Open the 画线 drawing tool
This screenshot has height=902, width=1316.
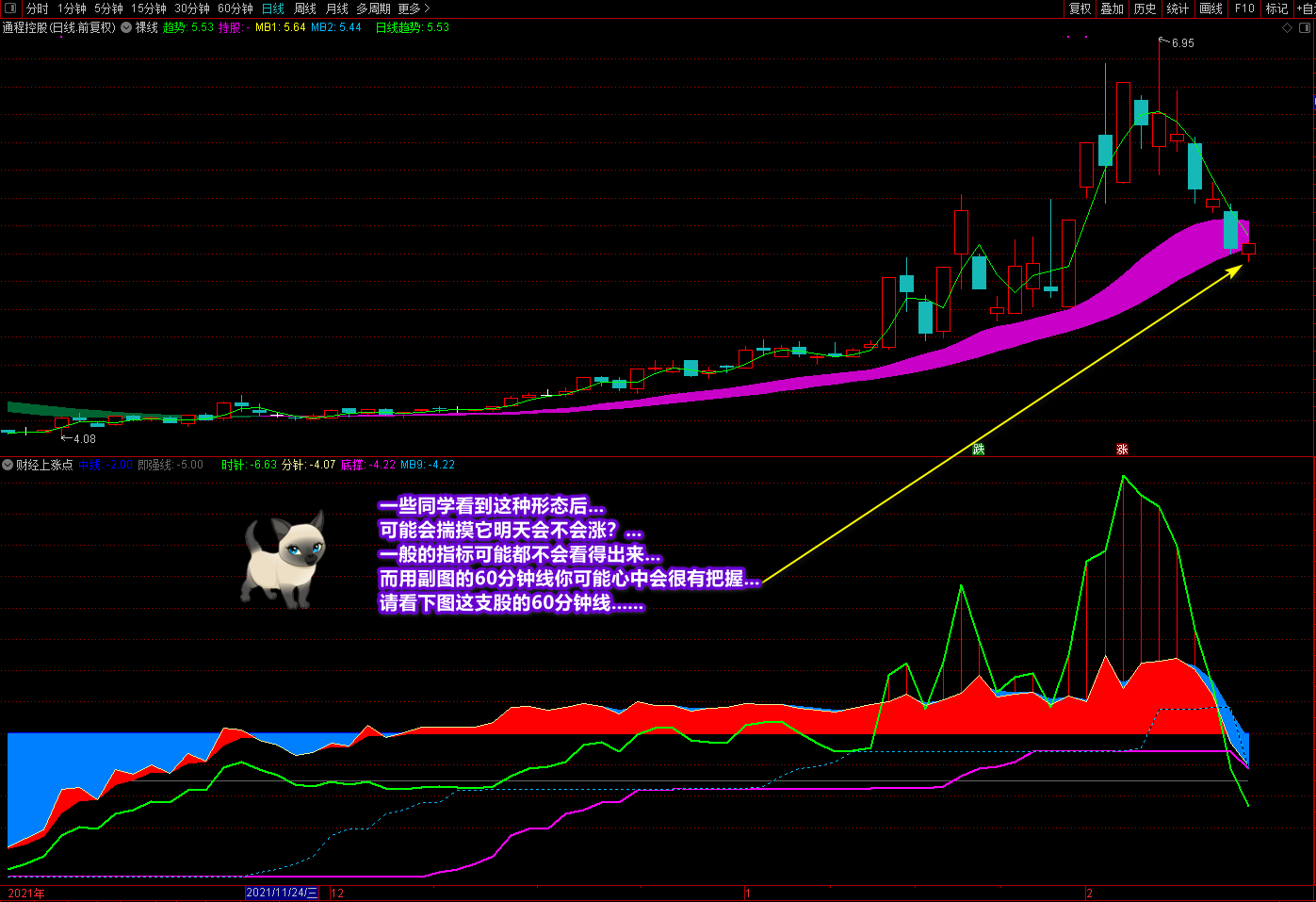1210,8
